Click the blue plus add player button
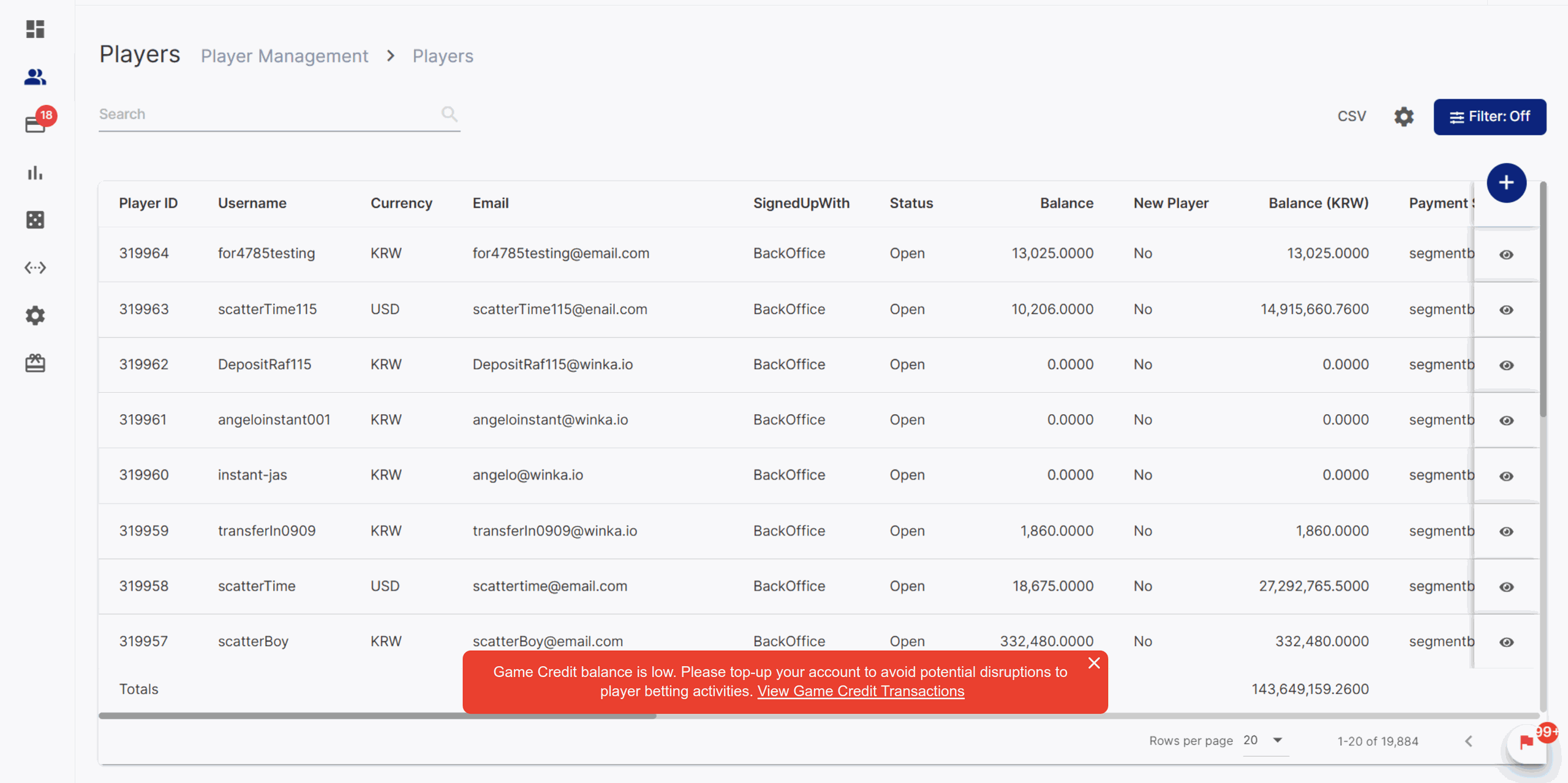The height and width of the screenshot is (783, 1568). click(x=1506, y=183)
